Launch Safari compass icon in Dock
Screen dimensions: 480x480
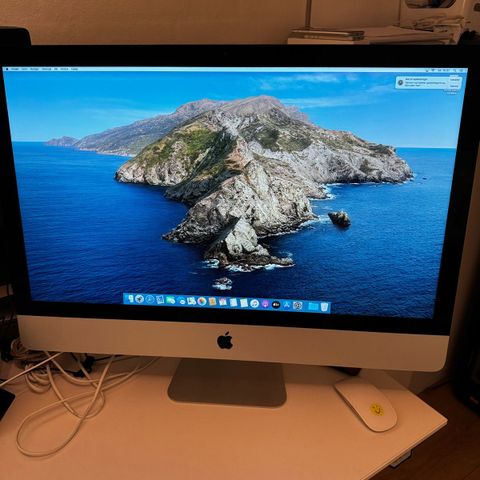coord(150,299)
